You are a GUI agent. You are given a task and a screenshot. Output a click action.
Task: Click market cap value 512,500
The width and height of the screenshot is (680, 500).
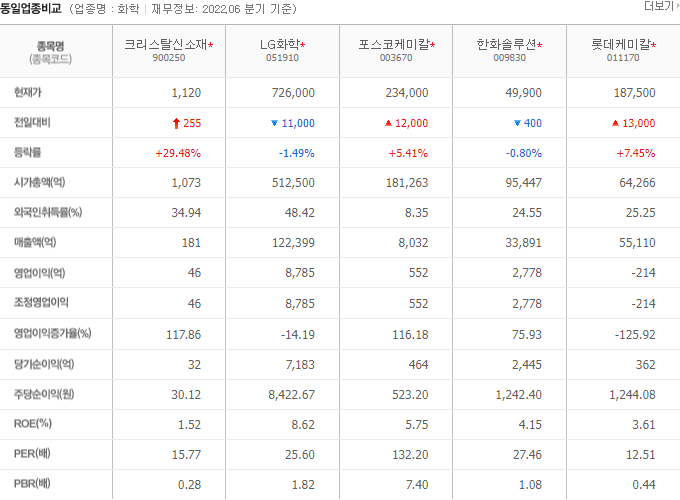293,183
